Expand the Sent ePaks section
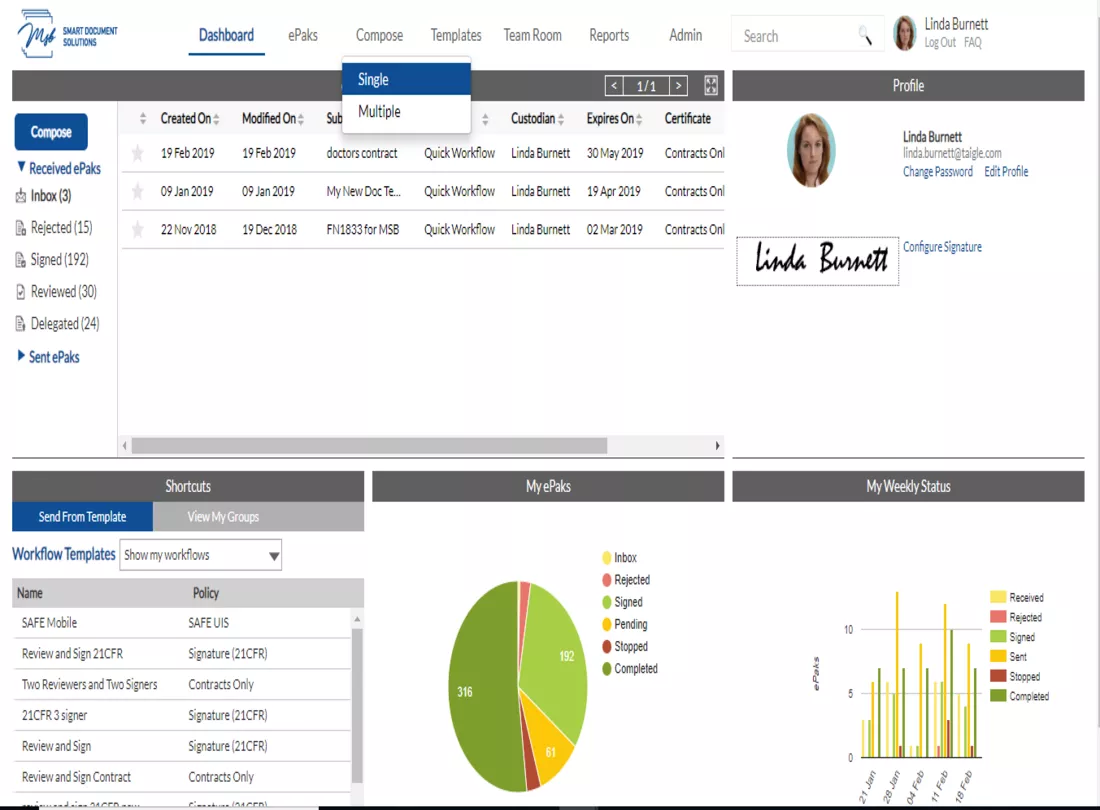1100x810 pixels. pos(48,356)
